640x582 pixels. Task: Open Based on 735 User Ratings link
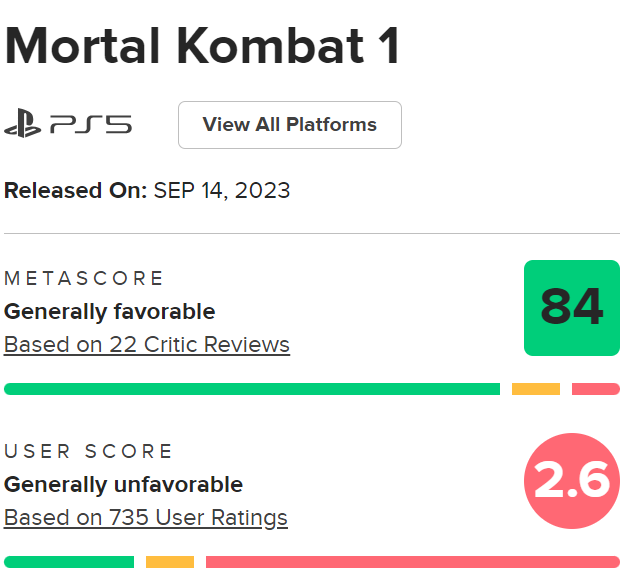click(x=146, y=518)
